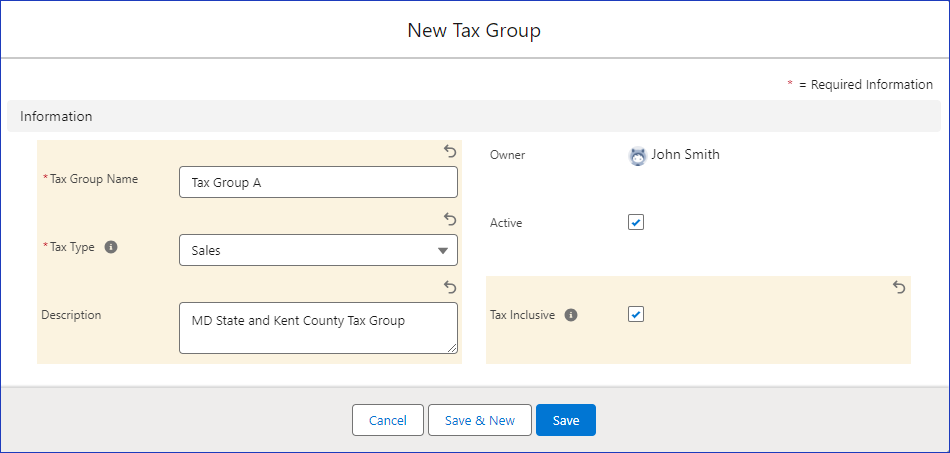Click the Tax Group Name label
Viewport: 950px width, 453px height.
point(94,179)
